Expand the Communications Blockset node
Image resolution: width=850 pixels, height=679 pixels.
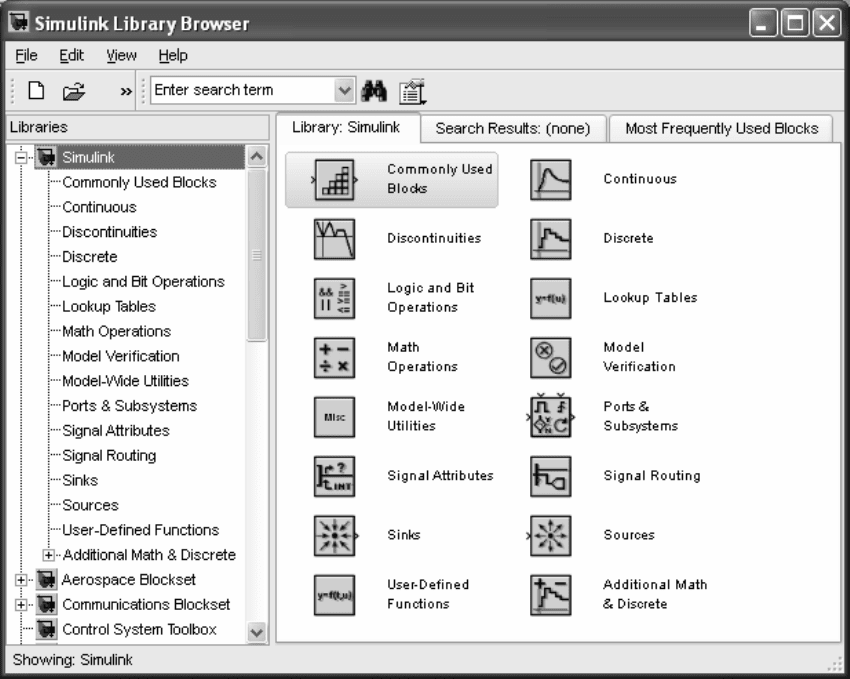point(21,604)
